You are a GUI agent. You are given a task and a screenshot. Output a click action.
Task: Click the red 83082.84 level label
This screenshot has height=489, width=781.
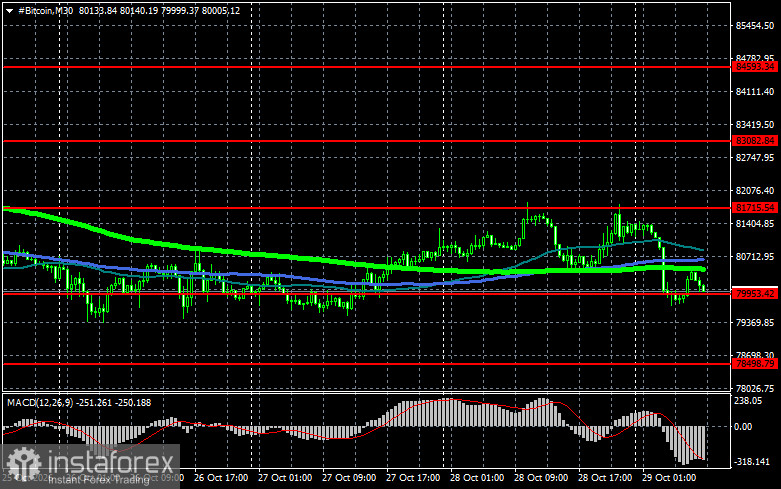tap(755, 141)
